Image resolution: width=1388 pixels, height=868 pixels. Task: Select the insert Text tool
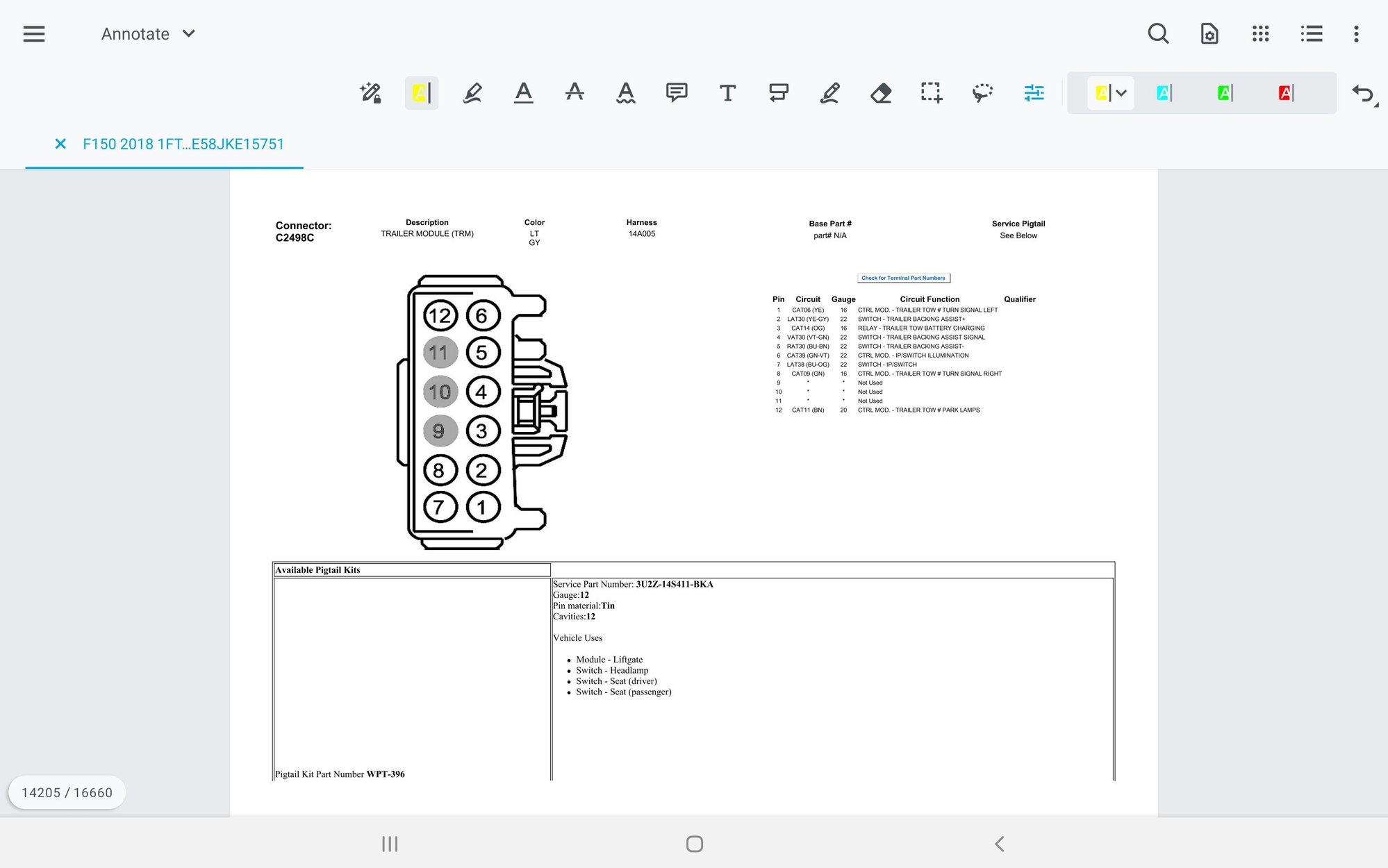point(727,92)
